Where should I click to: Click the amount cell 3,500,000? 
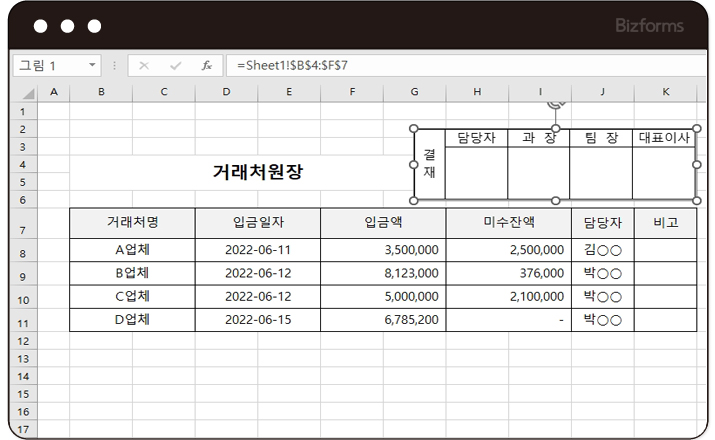[x=383, y=250]
